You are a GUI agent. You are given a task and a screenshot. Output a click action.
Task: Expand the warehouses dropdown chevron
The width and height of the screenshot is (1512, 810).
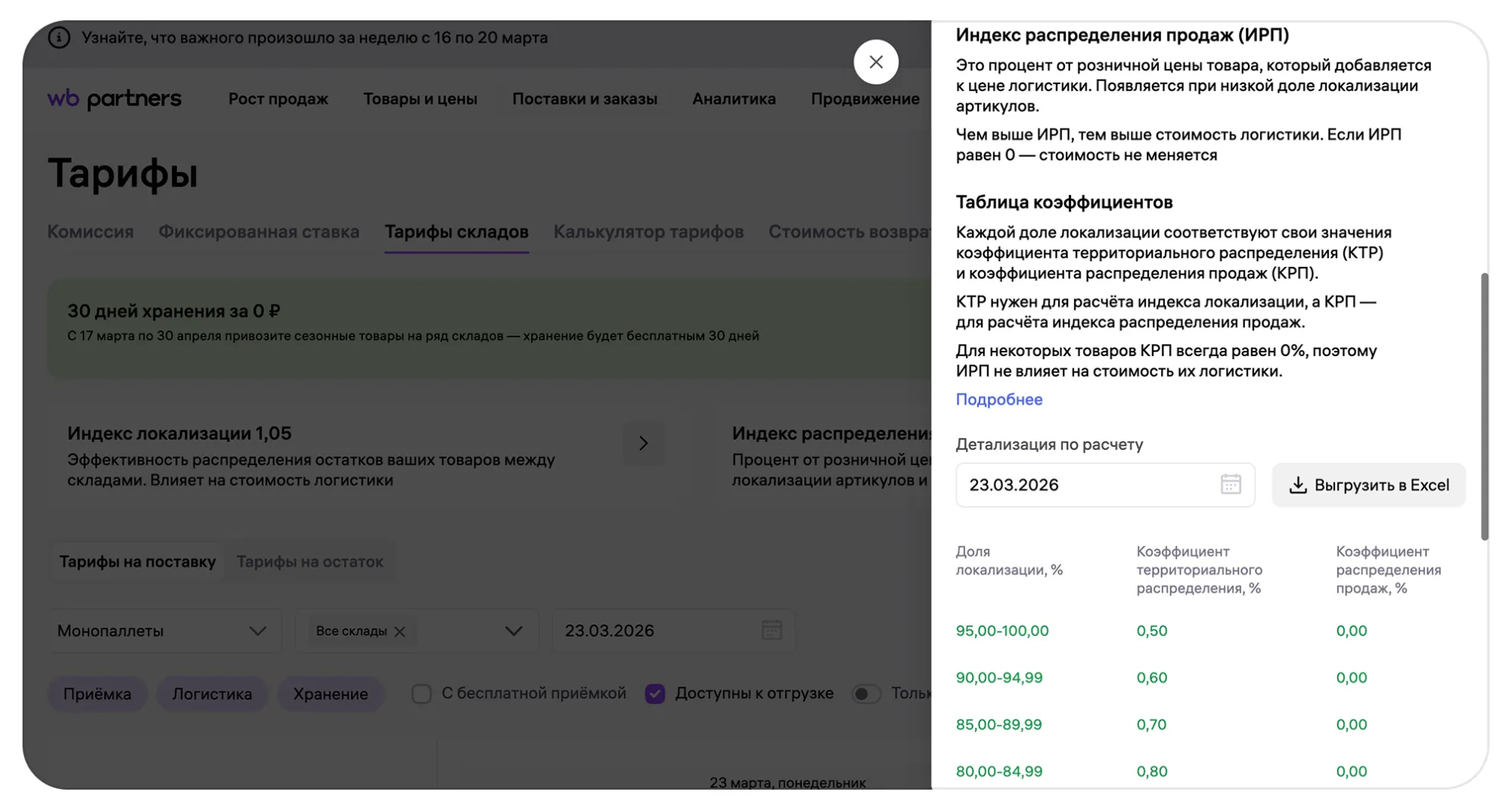click(x=514, y=631)
